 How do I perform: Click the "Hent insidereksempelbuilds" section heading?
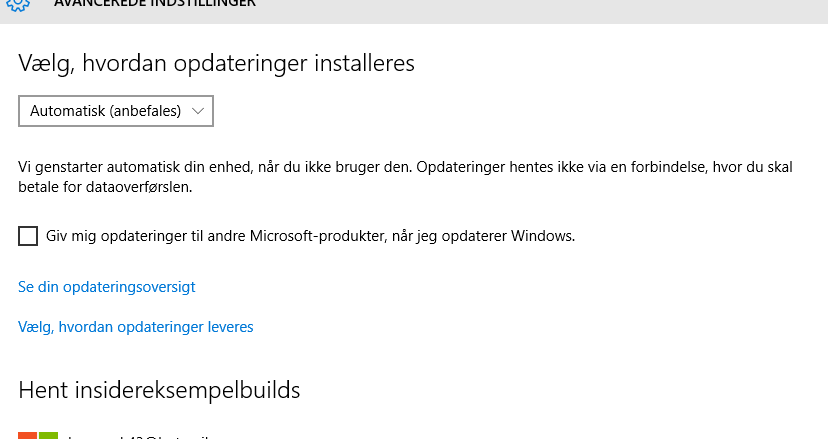tap(159, 390)
